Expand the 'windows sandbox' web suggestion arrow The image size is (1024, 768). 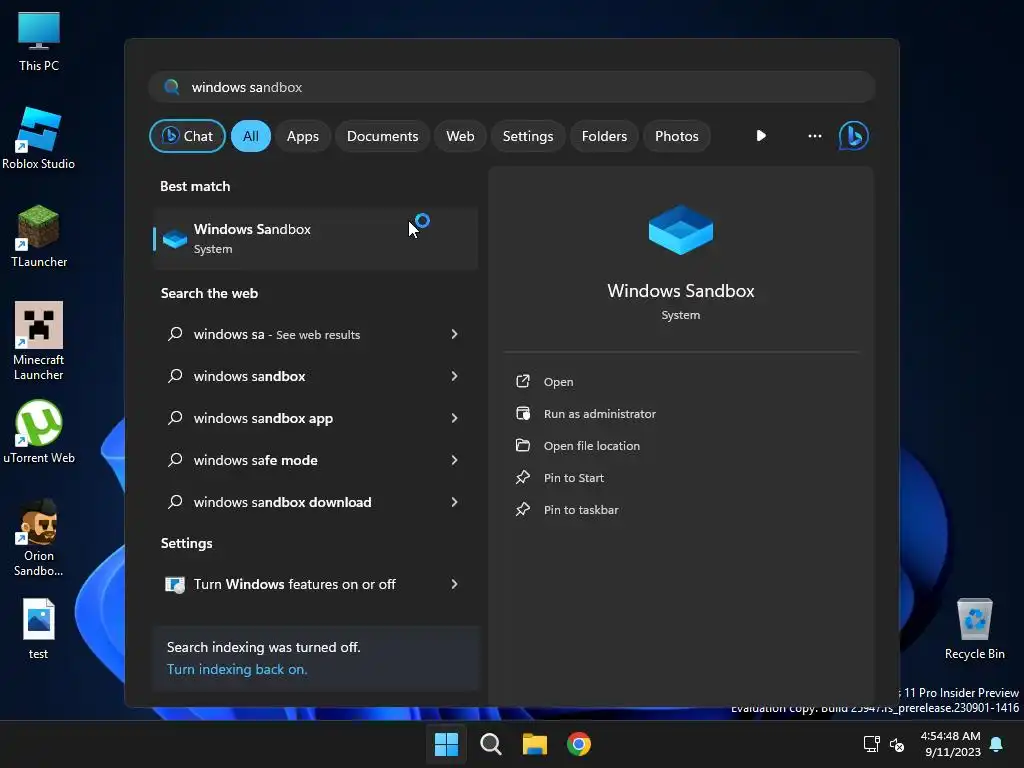pyautogui.click(x=455, y=376)
